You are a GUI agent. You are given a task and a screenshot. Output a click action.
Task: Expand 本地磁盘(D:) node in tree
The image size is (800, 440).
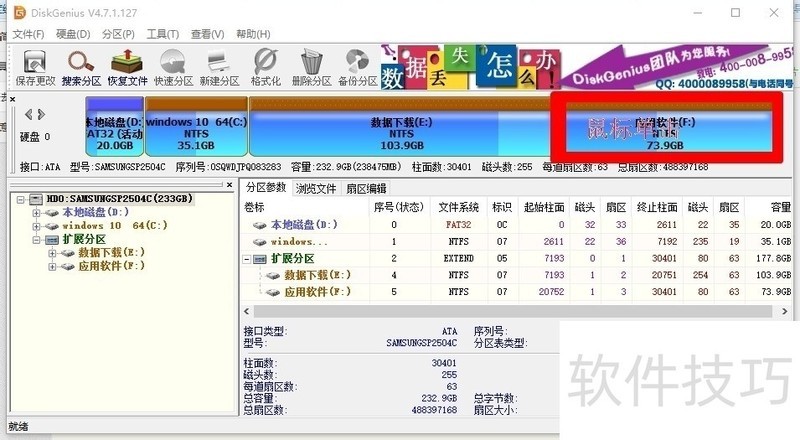pos(36,212)
